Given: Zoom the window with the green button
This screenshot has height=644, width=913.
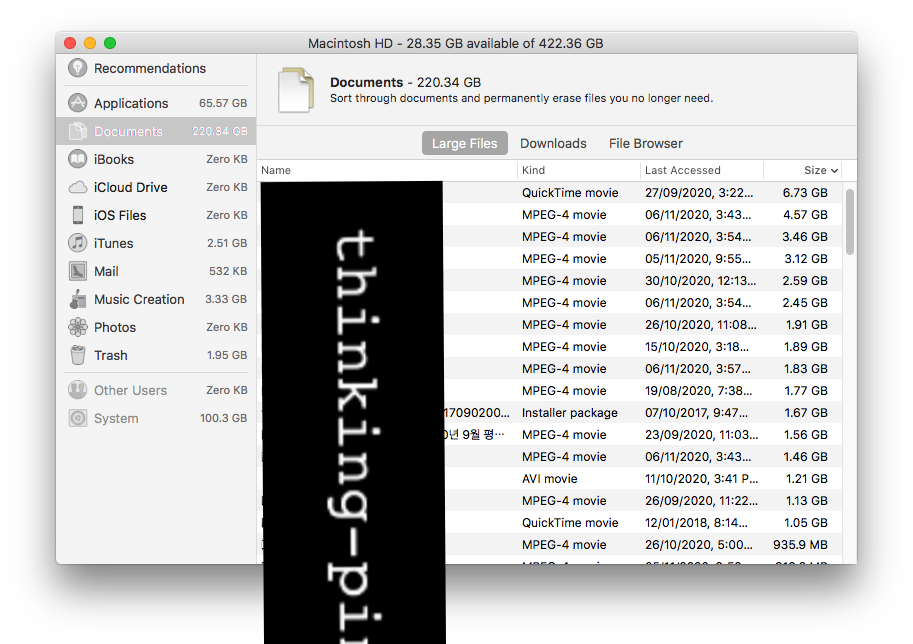Looking at the screenshot, I should click(x=110, y=43).
